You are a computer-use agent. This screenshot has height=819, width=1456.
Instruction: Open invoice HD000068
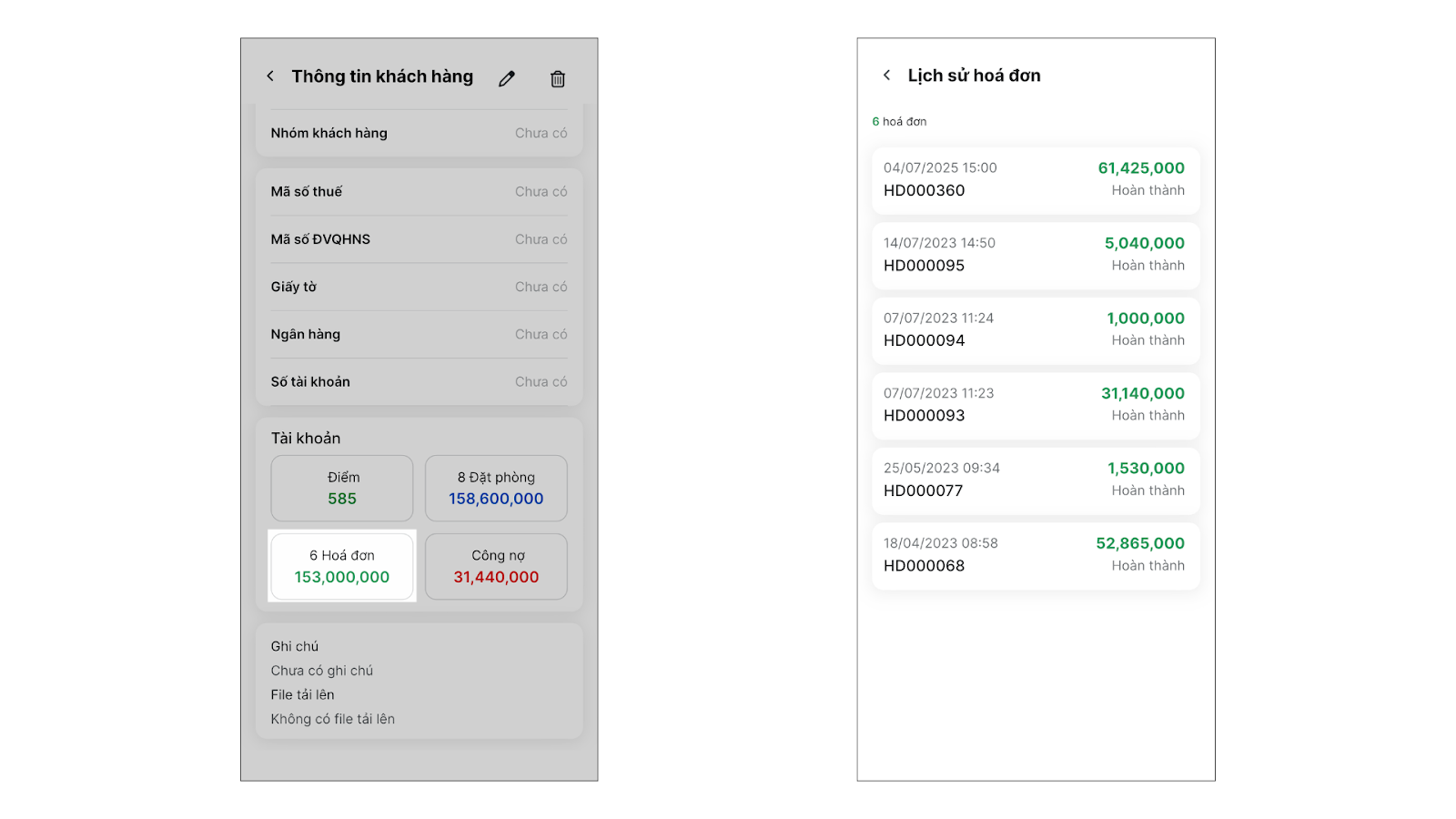pos(1035,555)
